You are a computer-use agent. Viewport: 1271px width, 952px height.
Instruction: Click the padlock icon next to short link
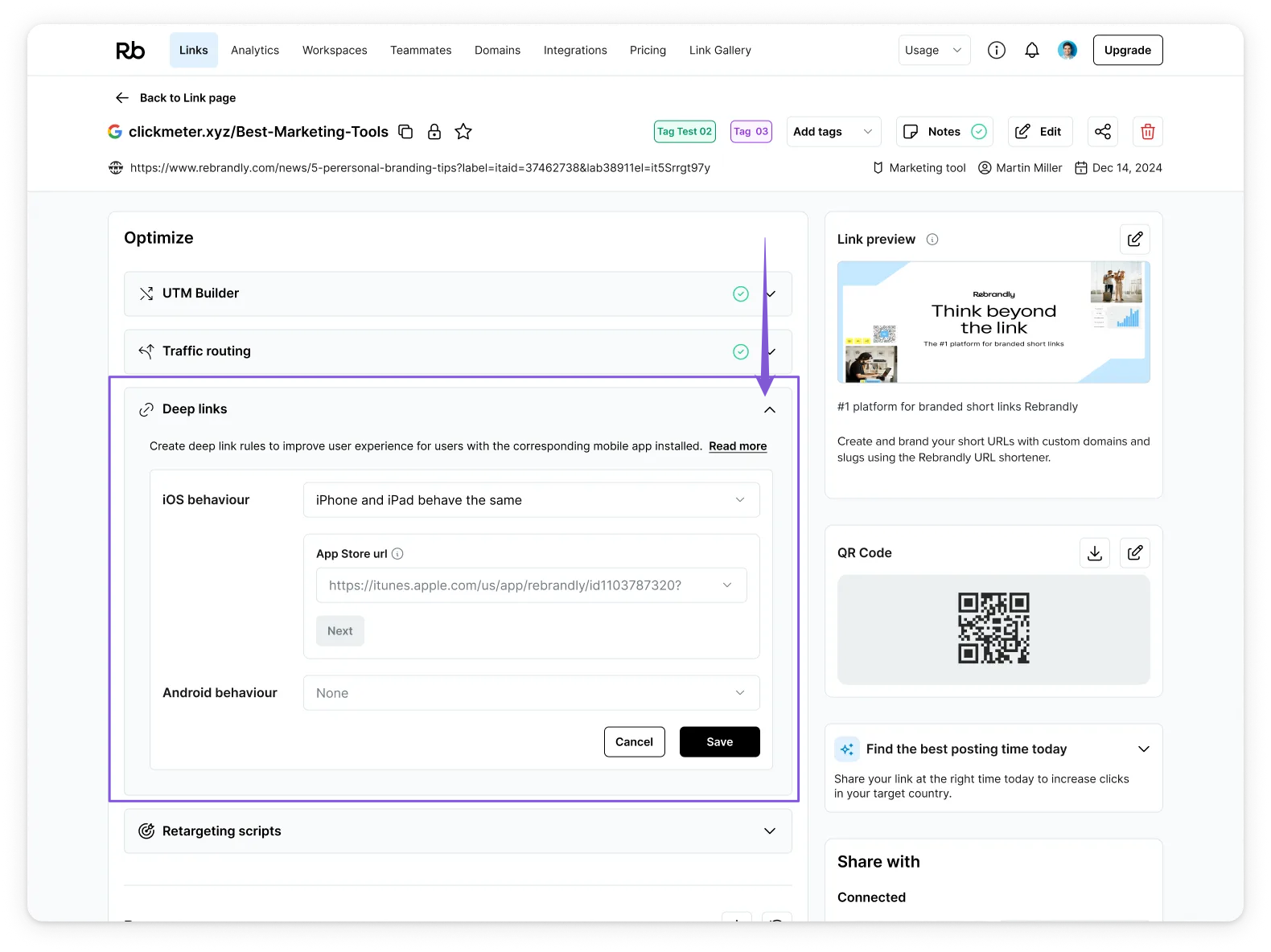pyautogui.click(x=434, y=132)
